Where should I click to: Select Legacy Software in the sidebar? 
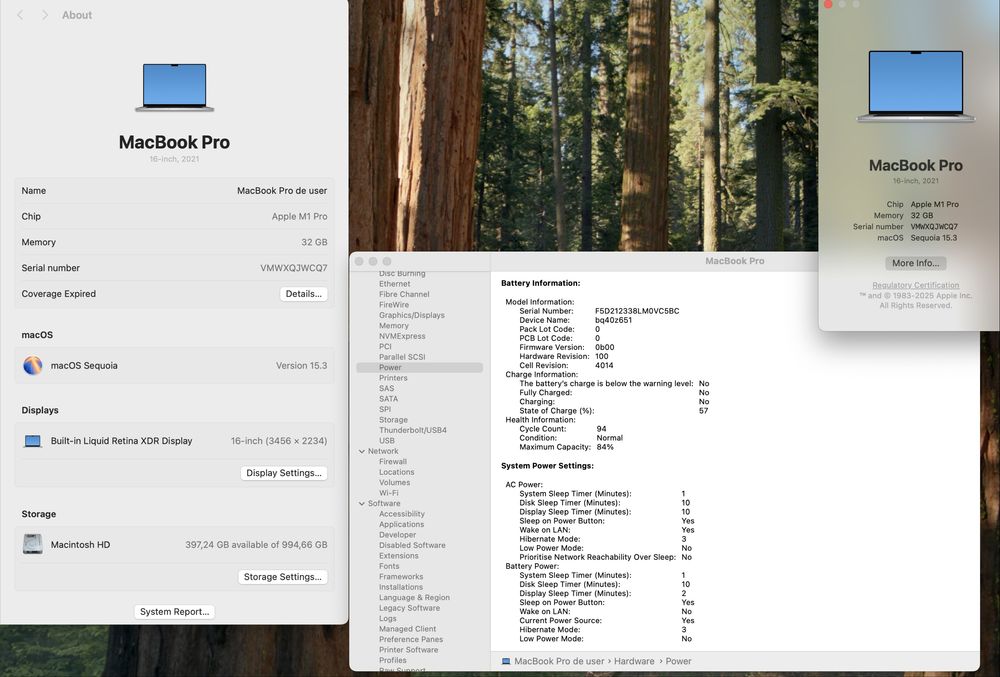pos(409,608)
